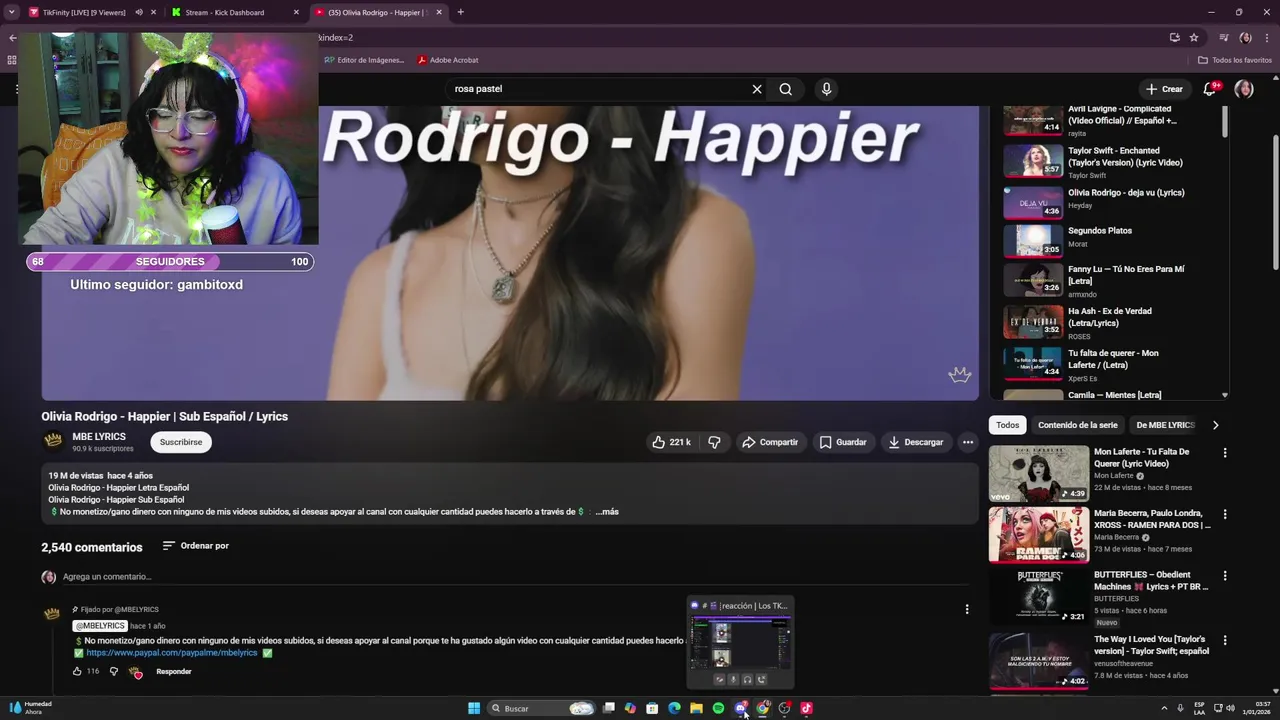Expand the description with '...más'
1280x720 pixels.
pos(607,512)
